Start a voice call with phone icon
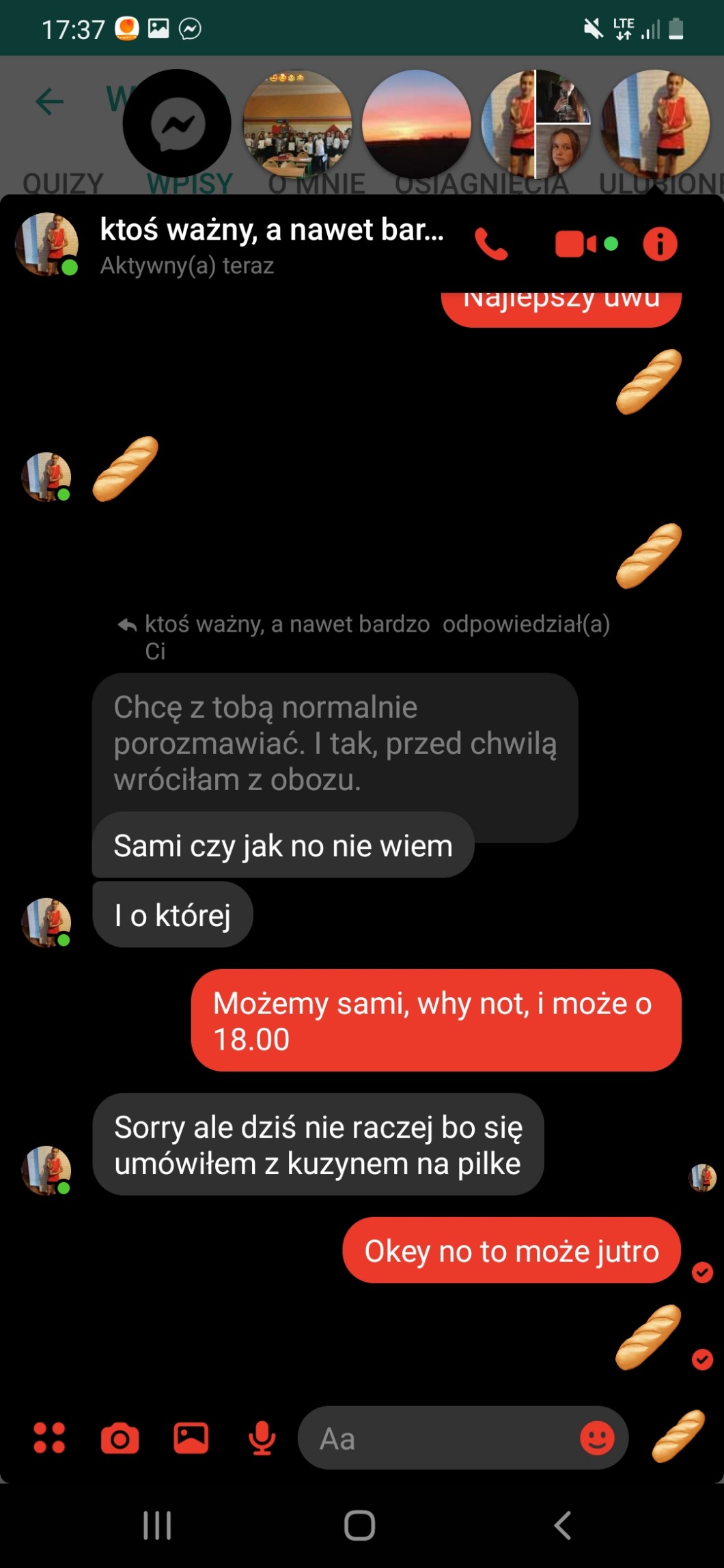 point(491,244)
